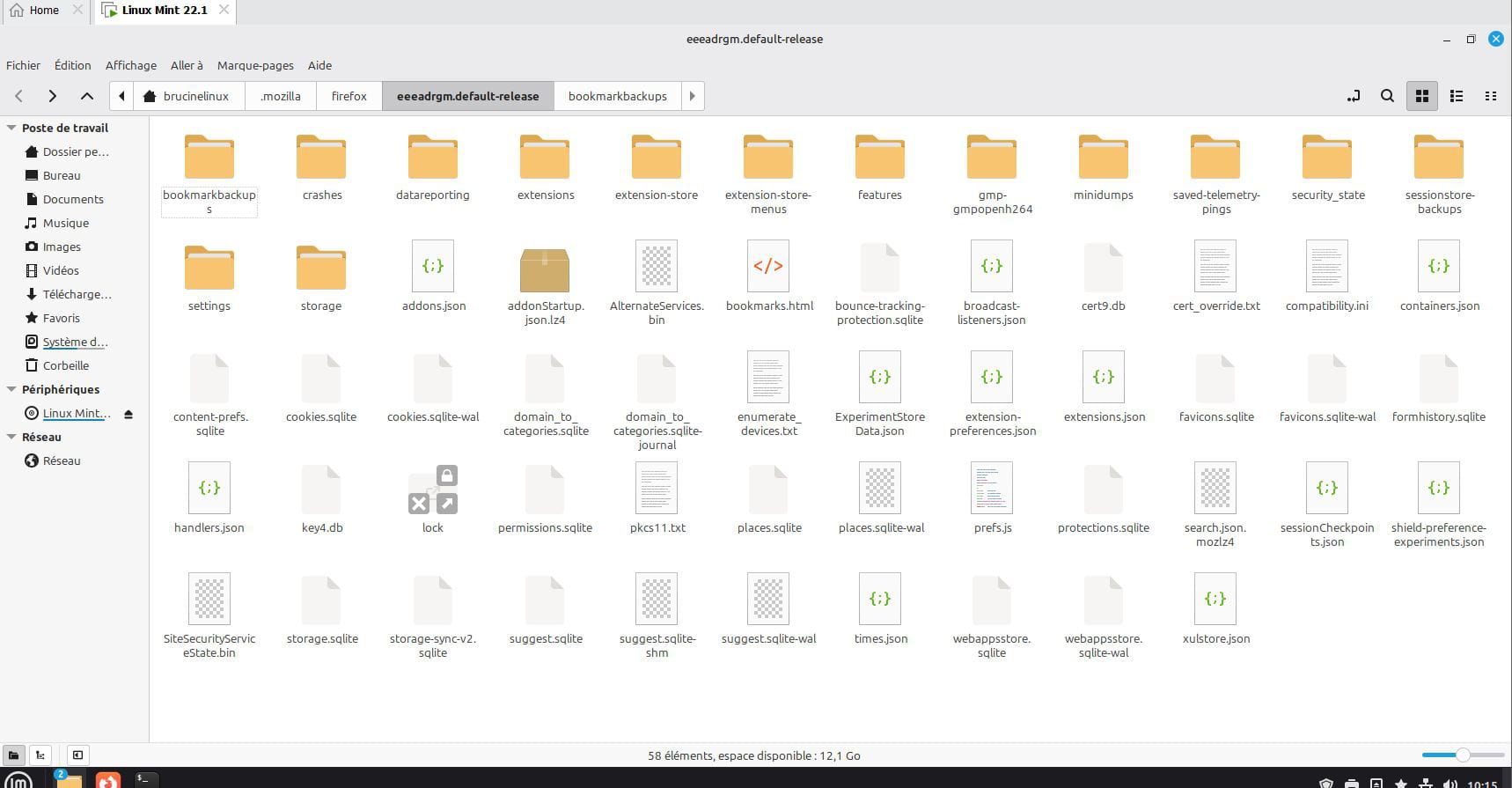
Task: Open Corbeille in the sidebar
Action: [x=65, y=365]
